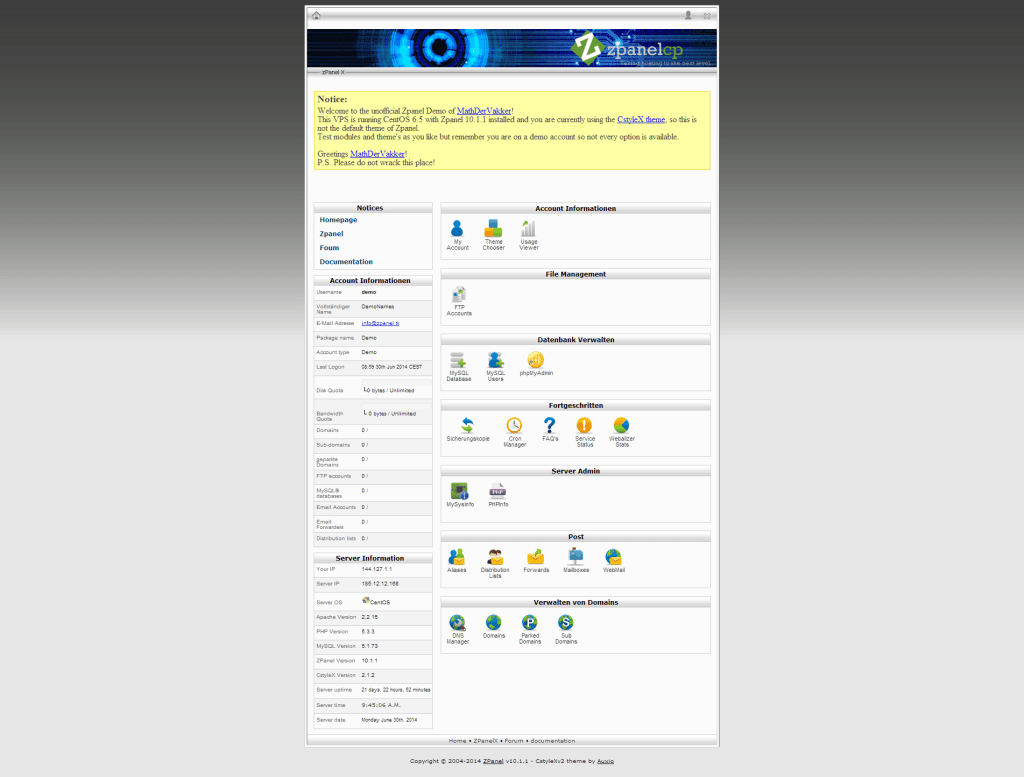This screenshot has height=777, width=1024.
Task: Click the home icon in top bar
Action: click(x=316, y=16)
